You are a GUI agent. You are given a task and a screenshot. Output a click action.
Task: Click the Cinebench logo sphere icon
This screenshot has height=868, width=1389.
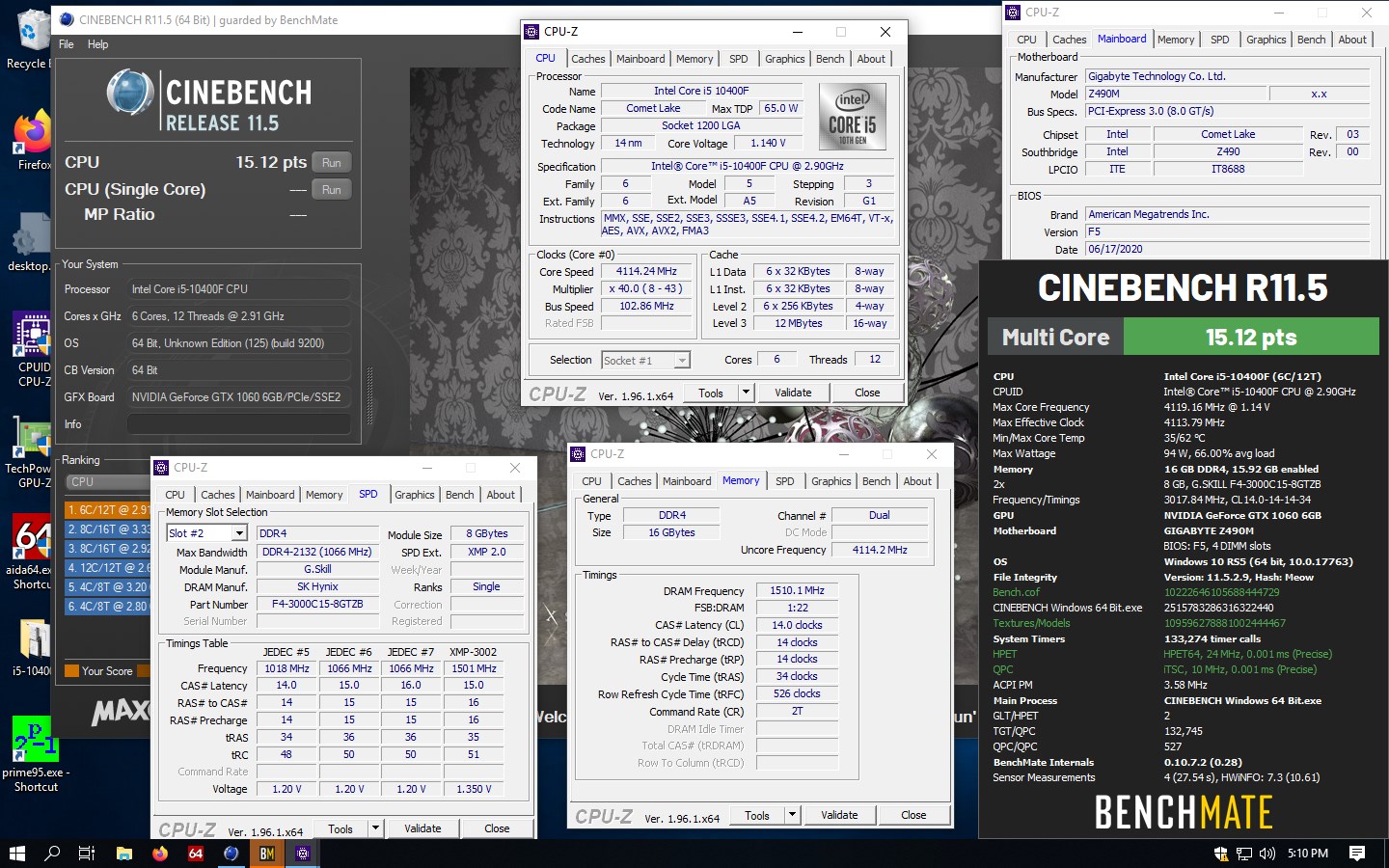(x=129, y=93)
